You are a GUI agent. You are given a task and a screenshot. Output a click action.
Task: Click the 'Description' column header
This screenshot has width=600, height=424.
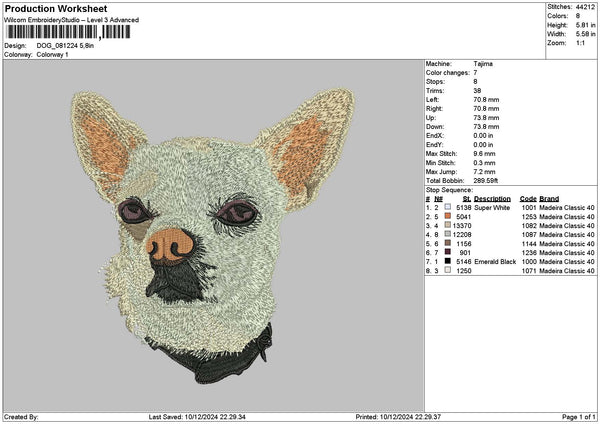click(x=492, y=199)
